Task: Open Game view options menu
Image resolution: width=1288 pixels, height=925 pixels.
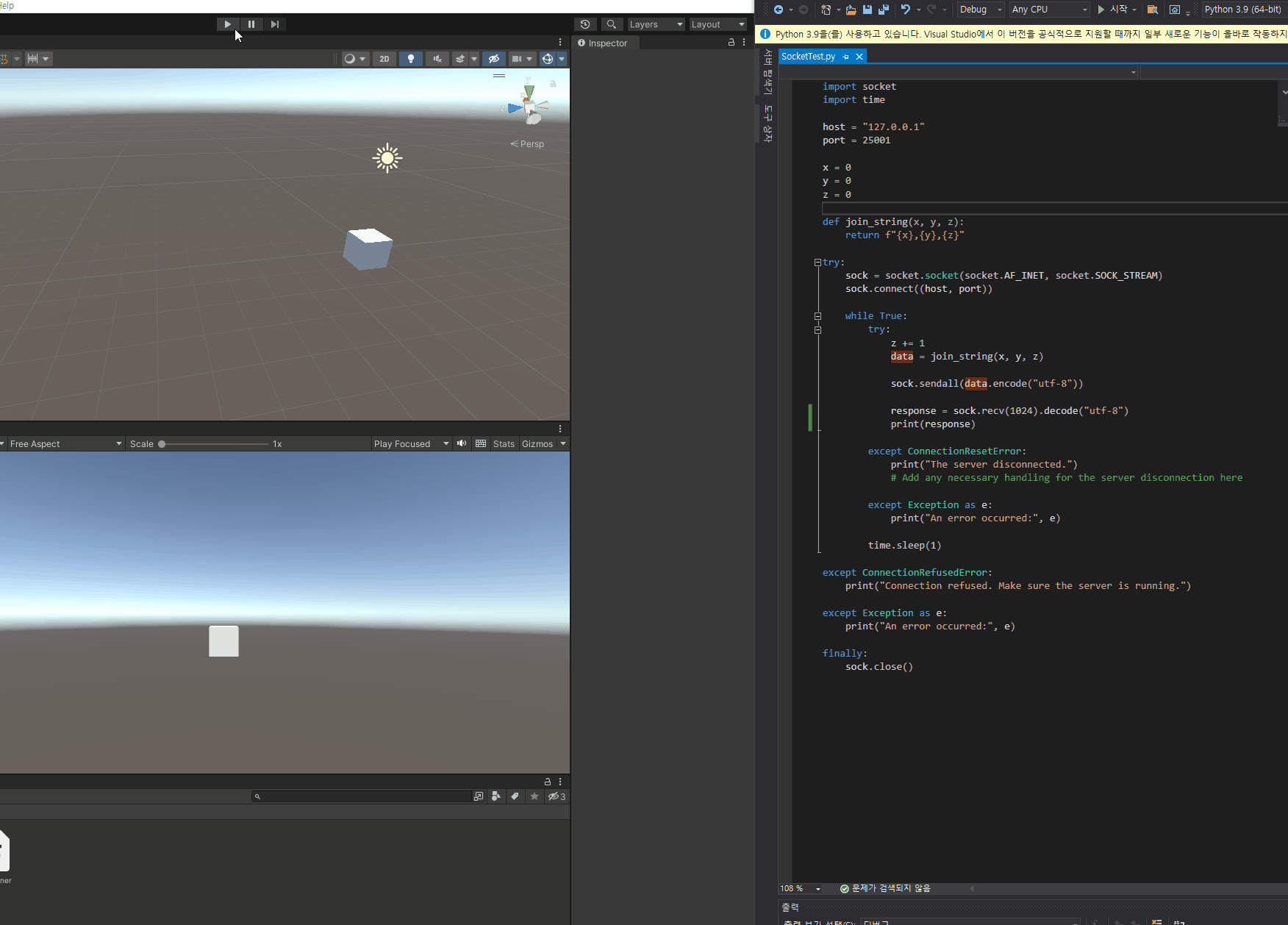Action: tap(560, 429)
